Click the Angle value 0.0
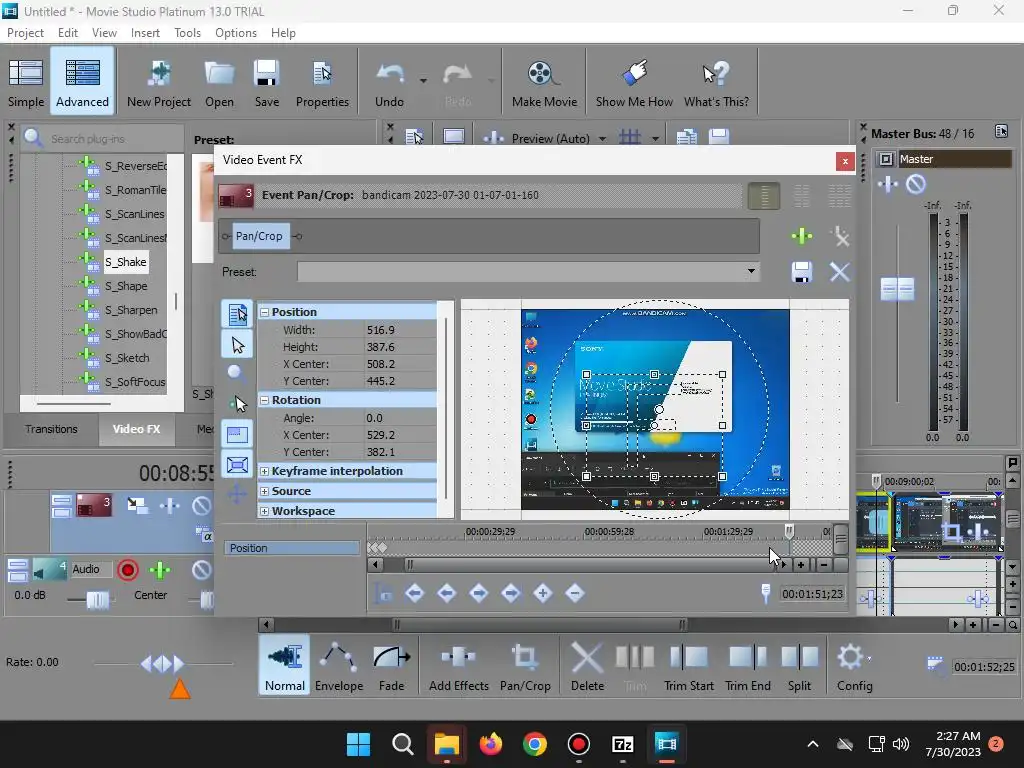1024x768 pixels. (x=400, y=418)
